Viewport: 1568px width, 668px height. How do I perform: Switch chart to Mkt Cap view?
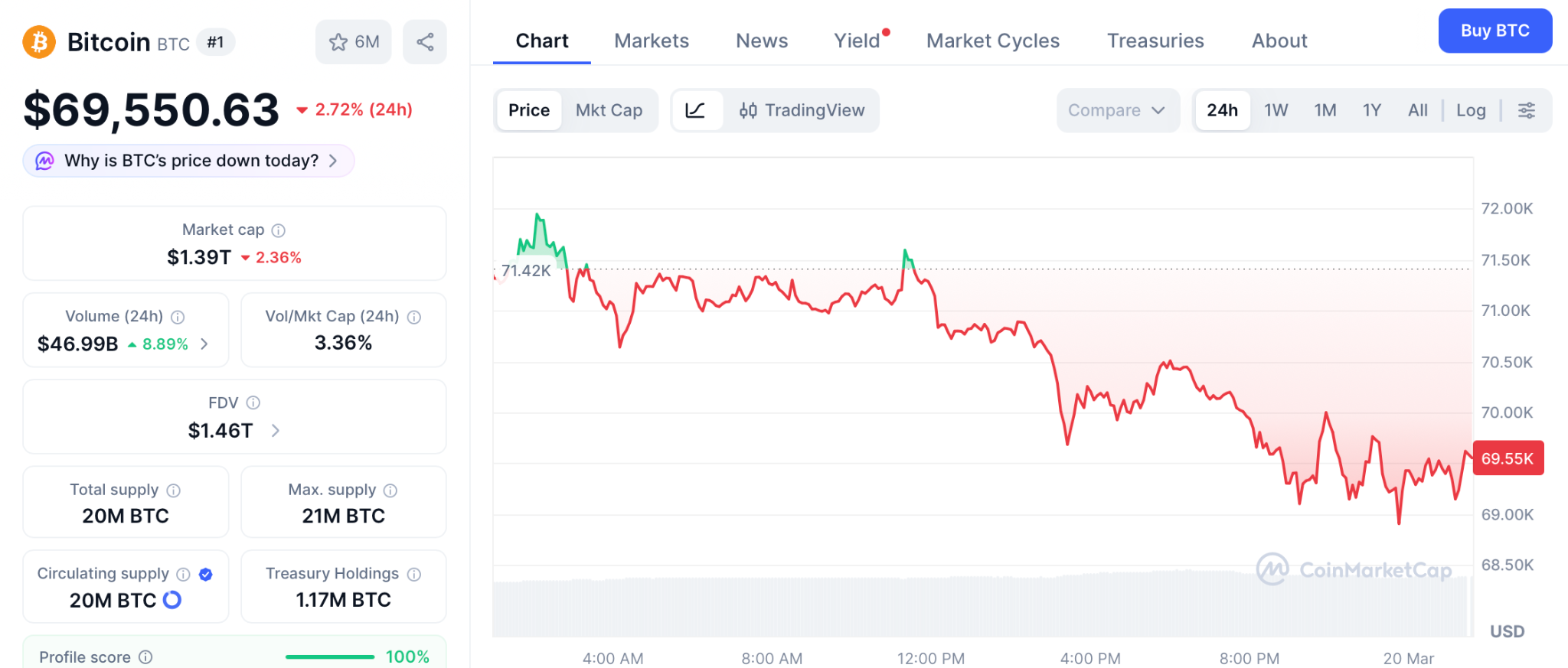609,110
